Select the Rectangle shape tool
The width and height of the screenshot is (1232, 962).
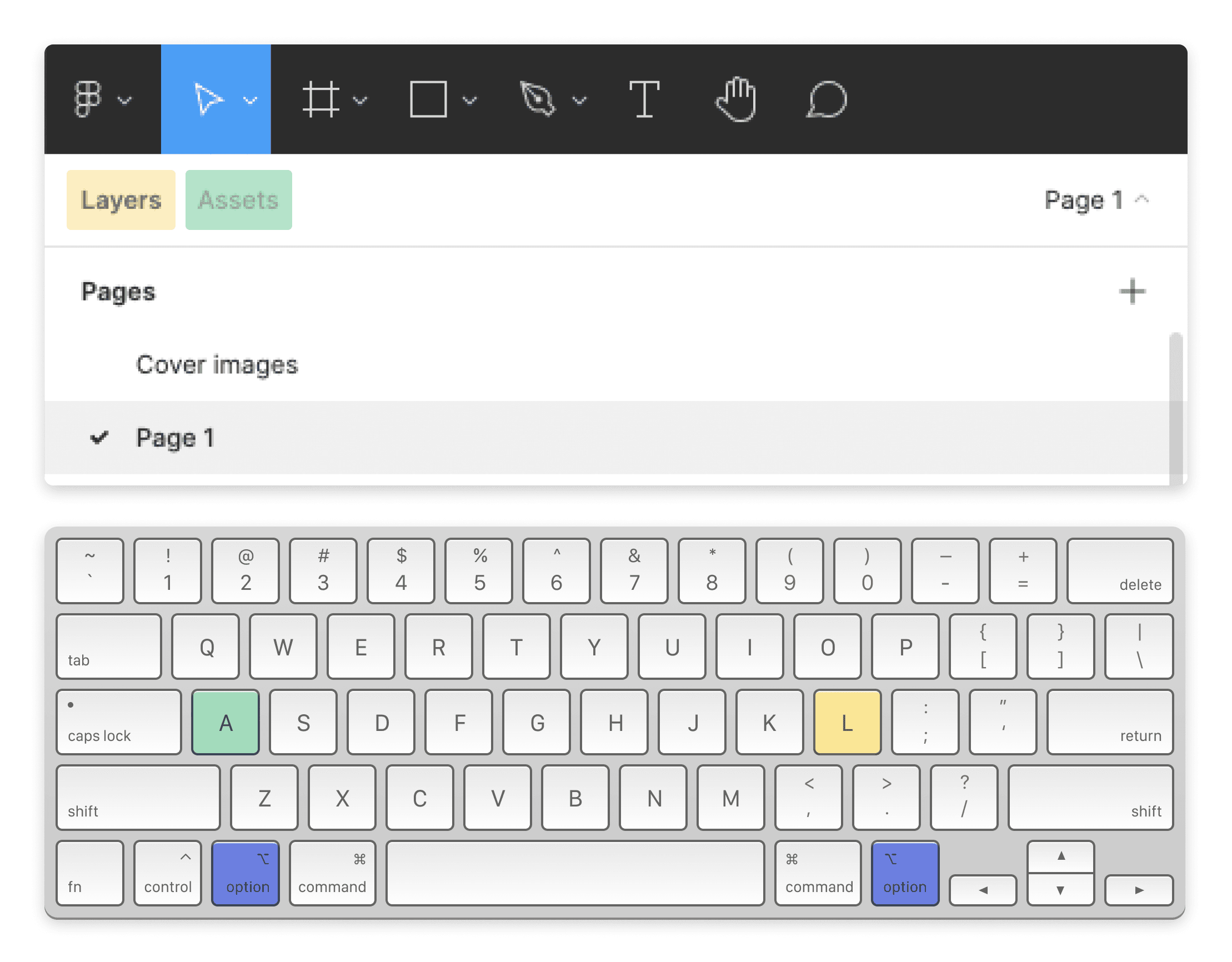click(430, 99)
